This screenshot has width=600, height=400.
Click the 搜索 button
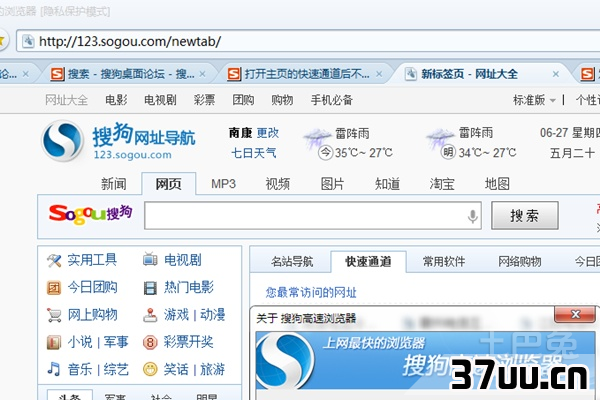click(x=525, y=216)
